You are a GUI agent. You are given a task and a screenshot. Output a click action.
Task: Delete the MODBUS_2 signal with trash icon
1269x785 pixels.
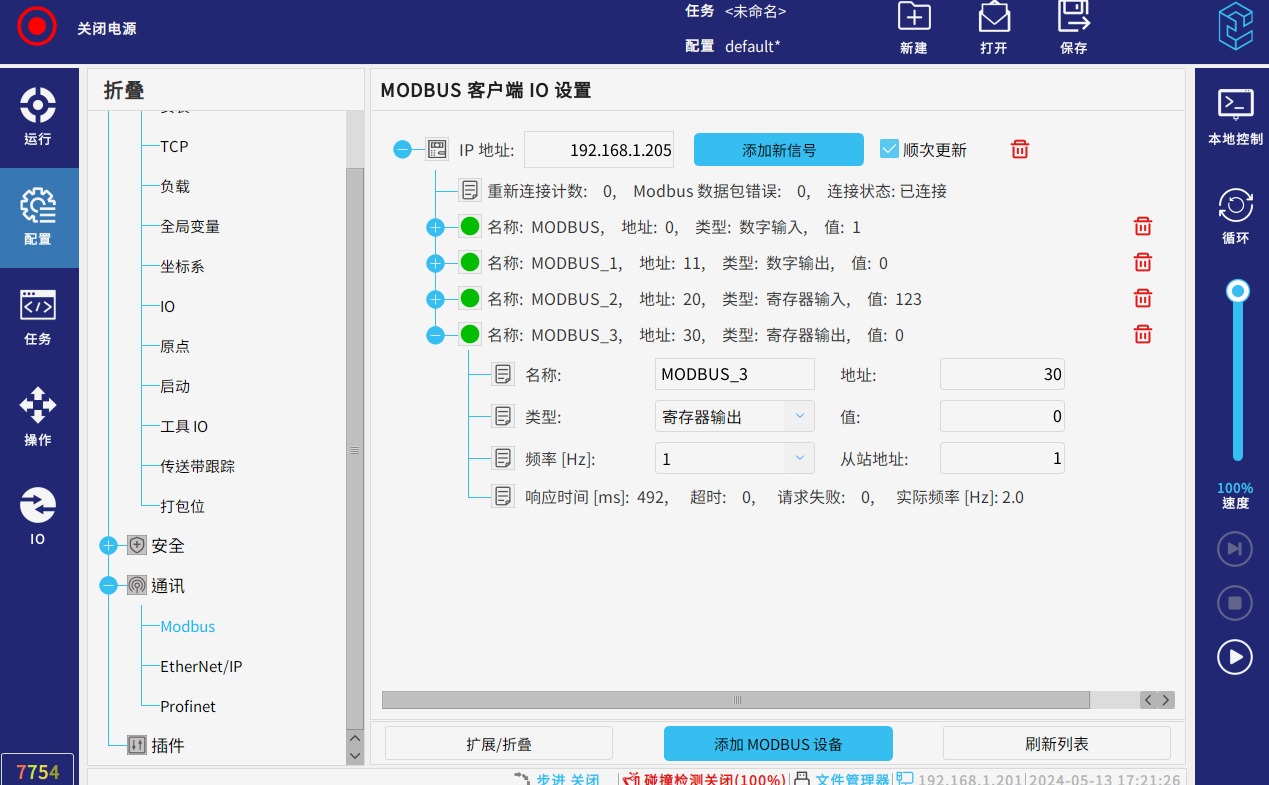pyautogui.click(x=1143, y=298)
